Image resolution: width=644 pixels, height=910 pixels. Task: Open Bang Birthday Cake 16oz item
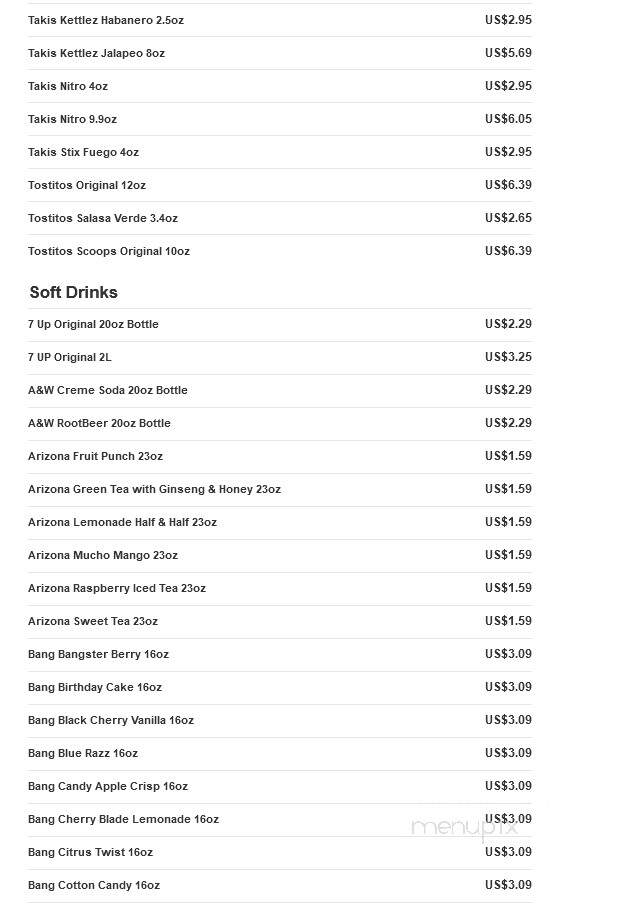click(280, 688)
